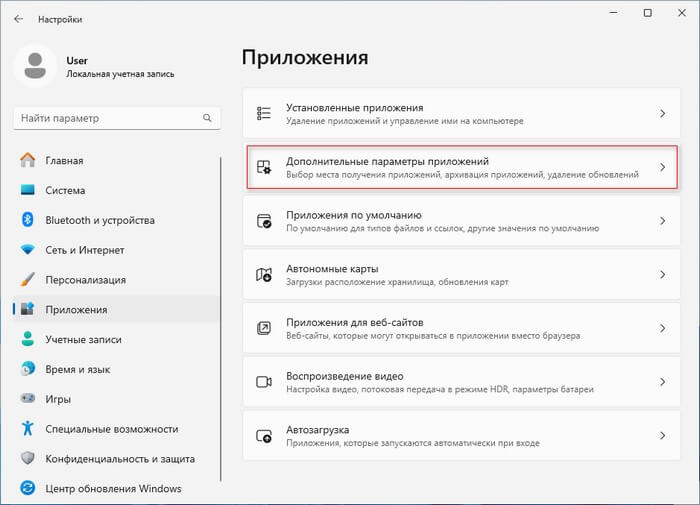This screenshot has width=700, height=505.
Task: Click the Воспроизведение видео camera icon
Action: click(x=264, y=382)
